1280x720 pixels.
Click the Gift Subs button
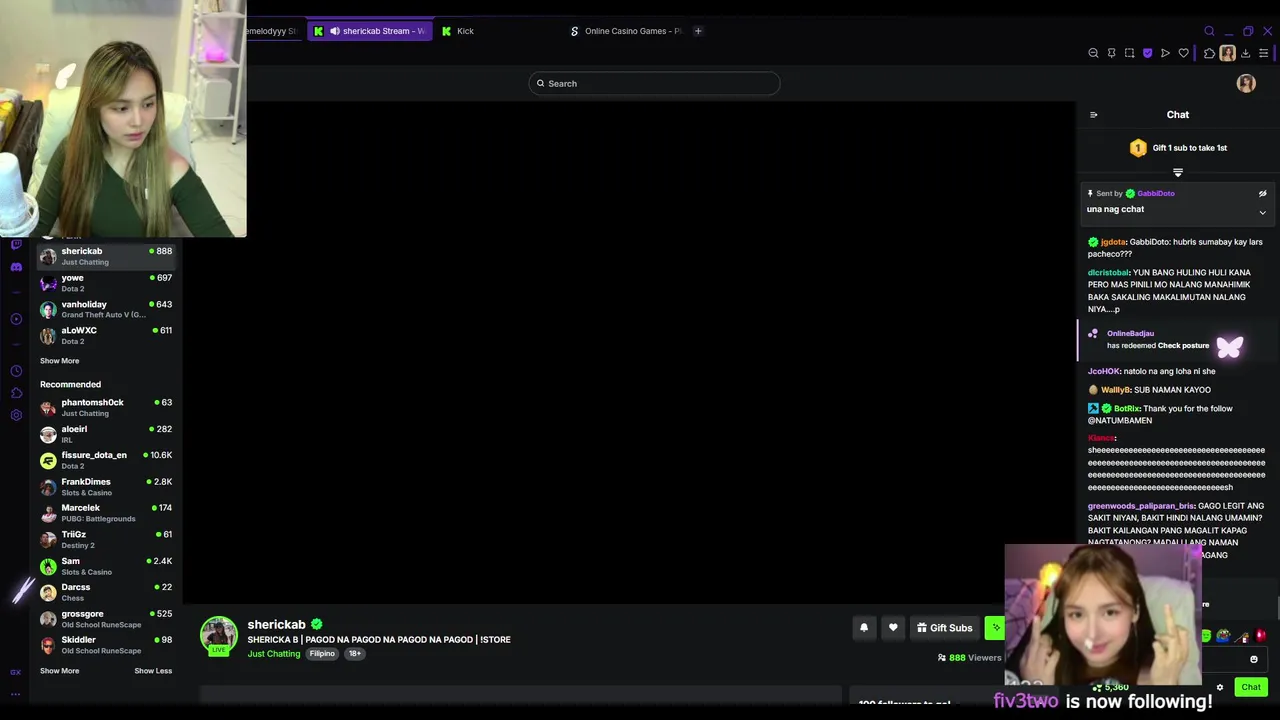[944, 628]
